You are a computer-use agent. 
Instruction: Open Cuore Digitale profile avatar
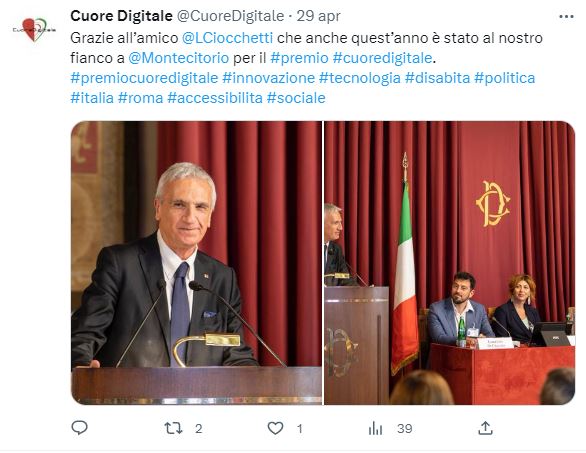pyautogui.click(x=34, y=30)
